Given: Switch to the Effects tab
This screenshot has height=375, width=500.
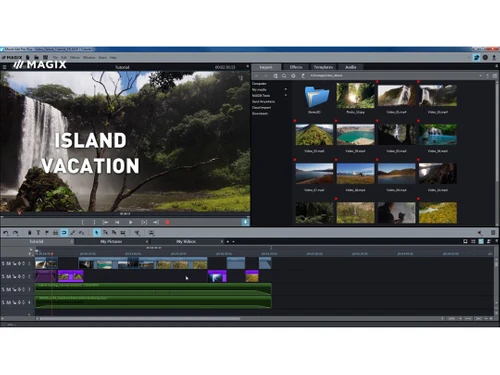Looking at the screenshot, I should [x=296, y=67].
